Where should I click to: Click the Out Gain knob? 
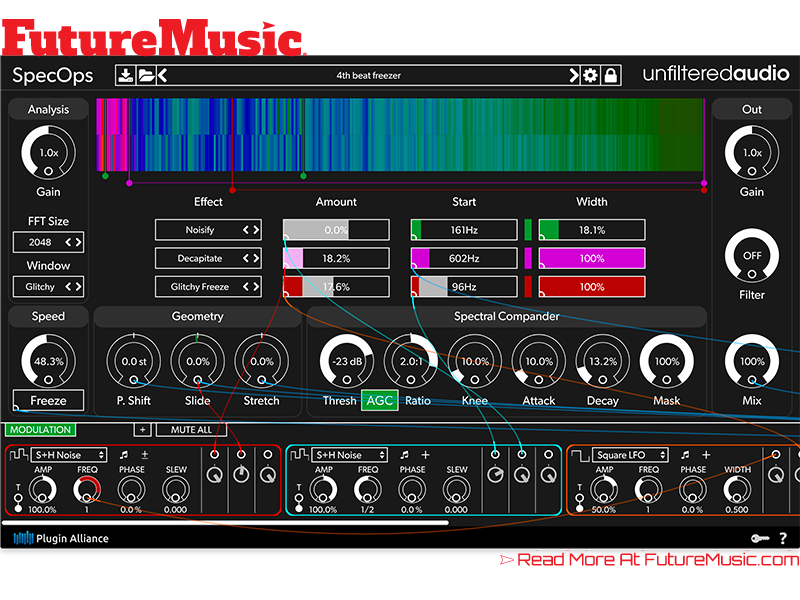pyautogui.click(x=752, y=153)
